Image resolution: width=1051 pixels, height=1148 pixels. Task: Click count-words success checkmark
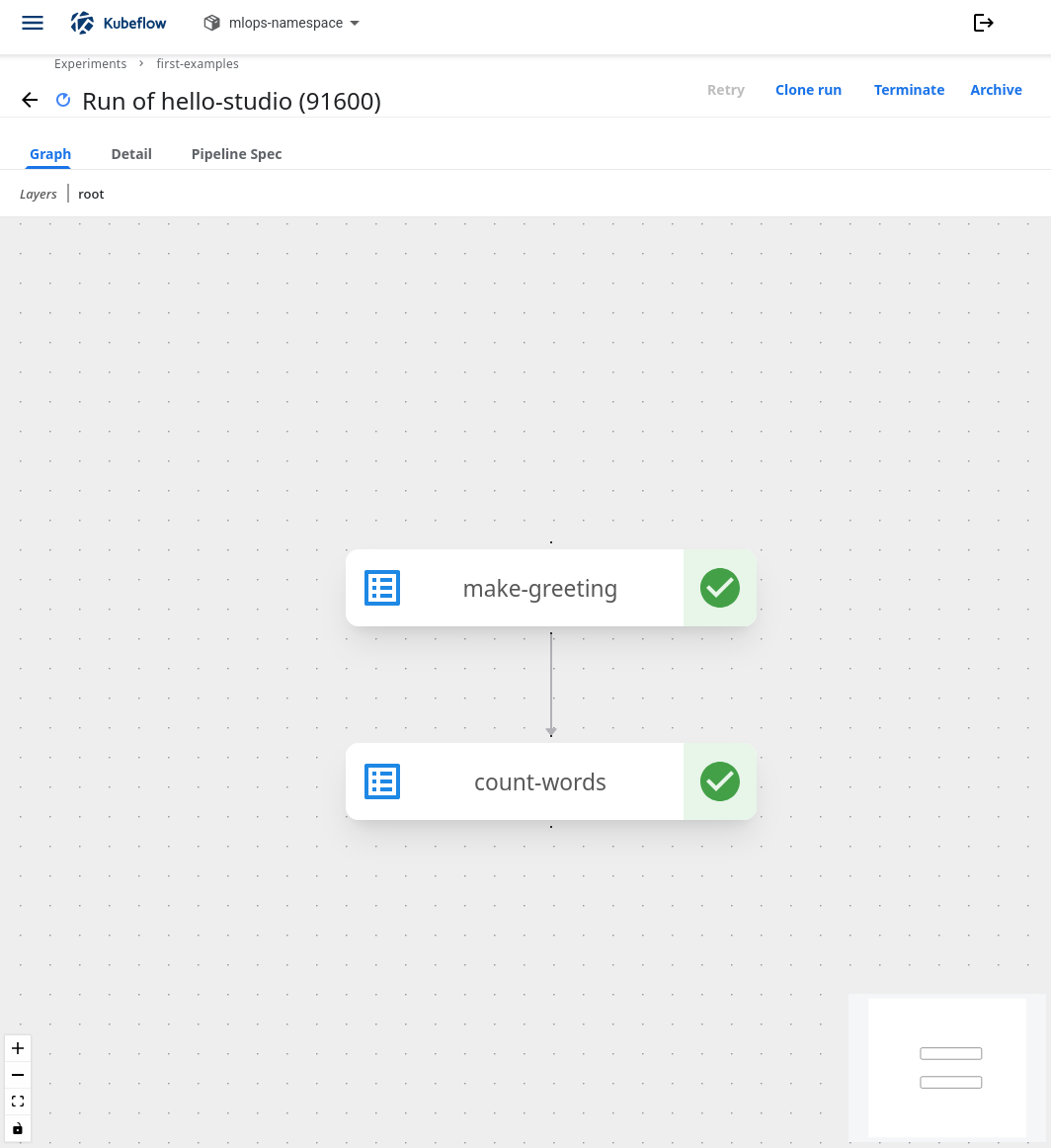[719, 781]
